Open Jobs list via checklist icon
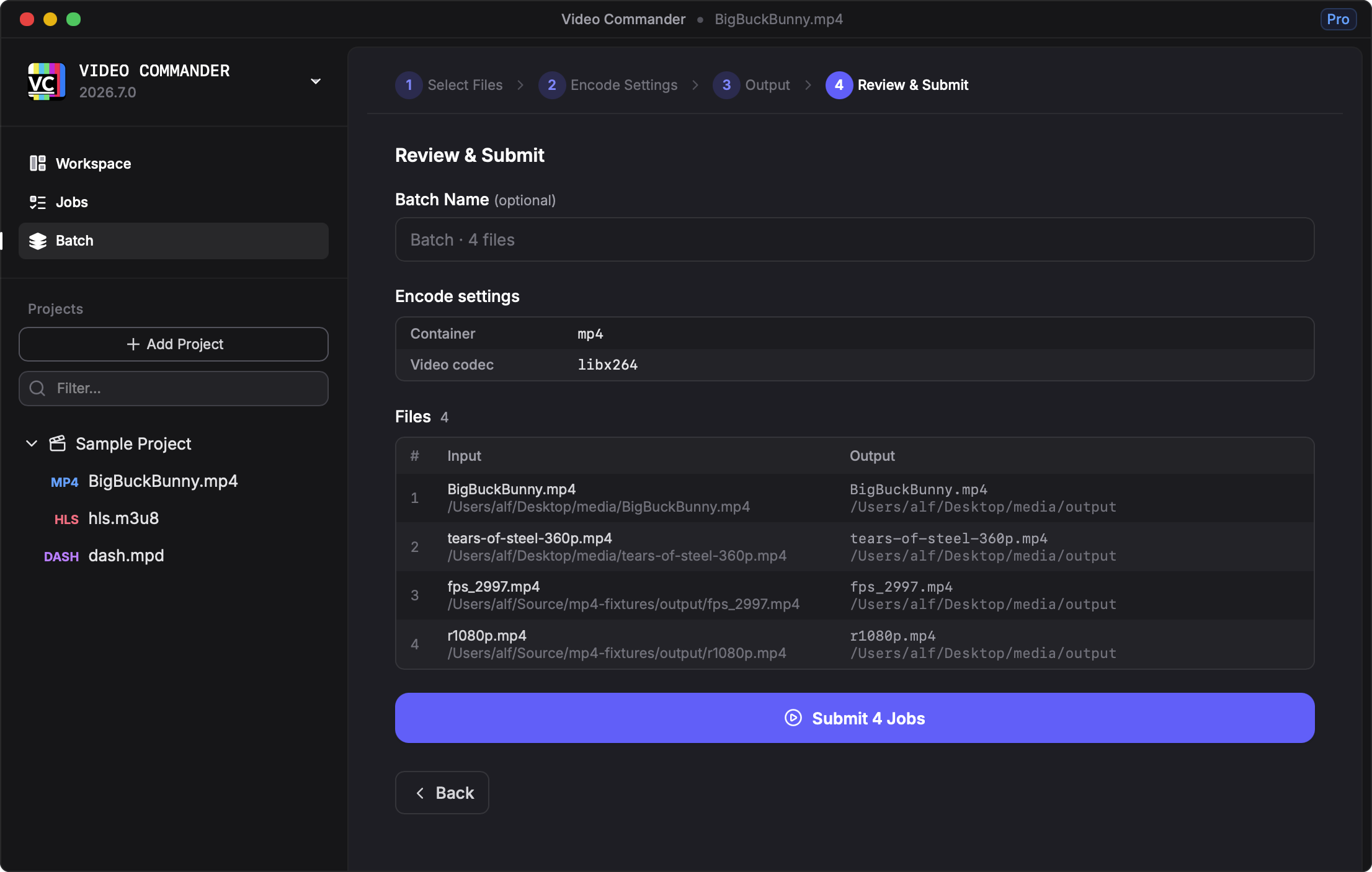Viewport: 1372px width, 872px height. [38, 202]
